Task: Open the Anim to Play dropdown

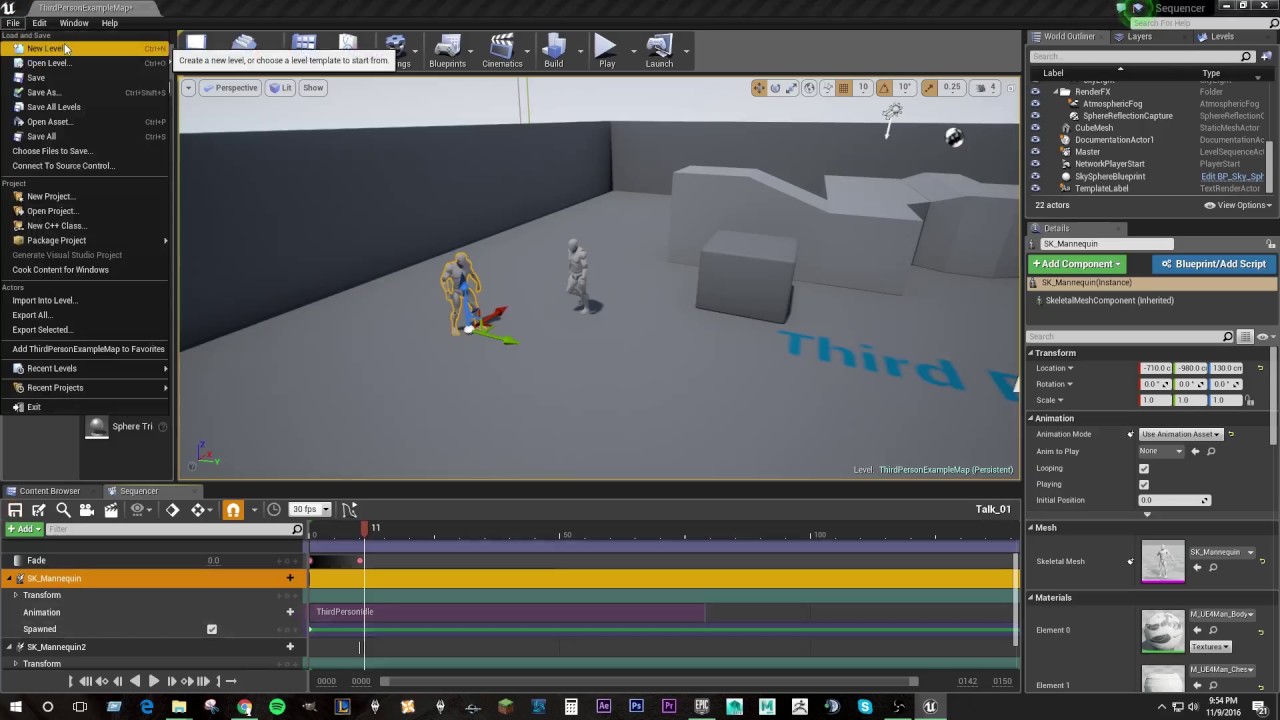Action: click(1162, 451)
